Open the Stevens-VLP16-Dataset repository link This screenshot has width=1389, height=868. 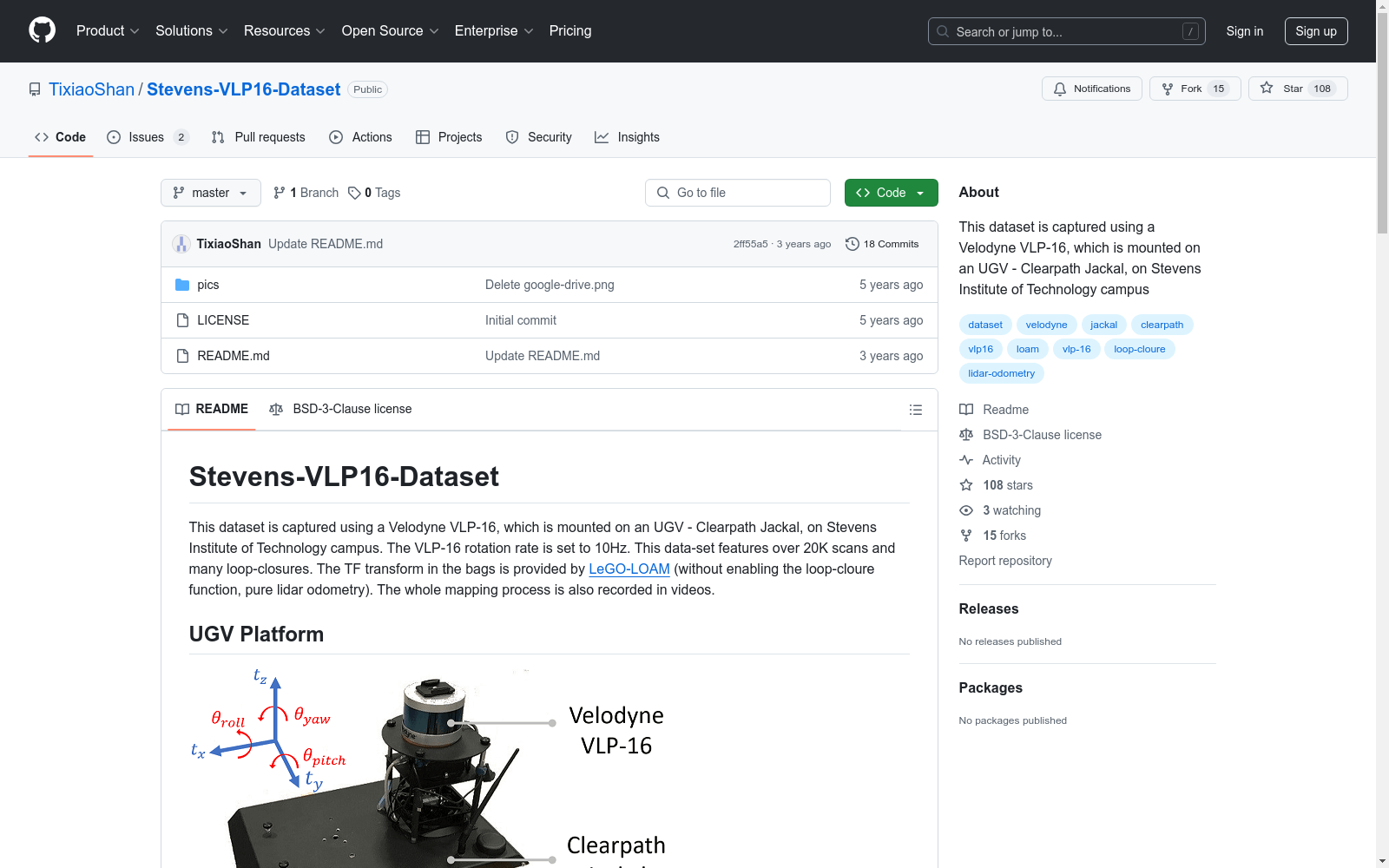coord(243,89)
